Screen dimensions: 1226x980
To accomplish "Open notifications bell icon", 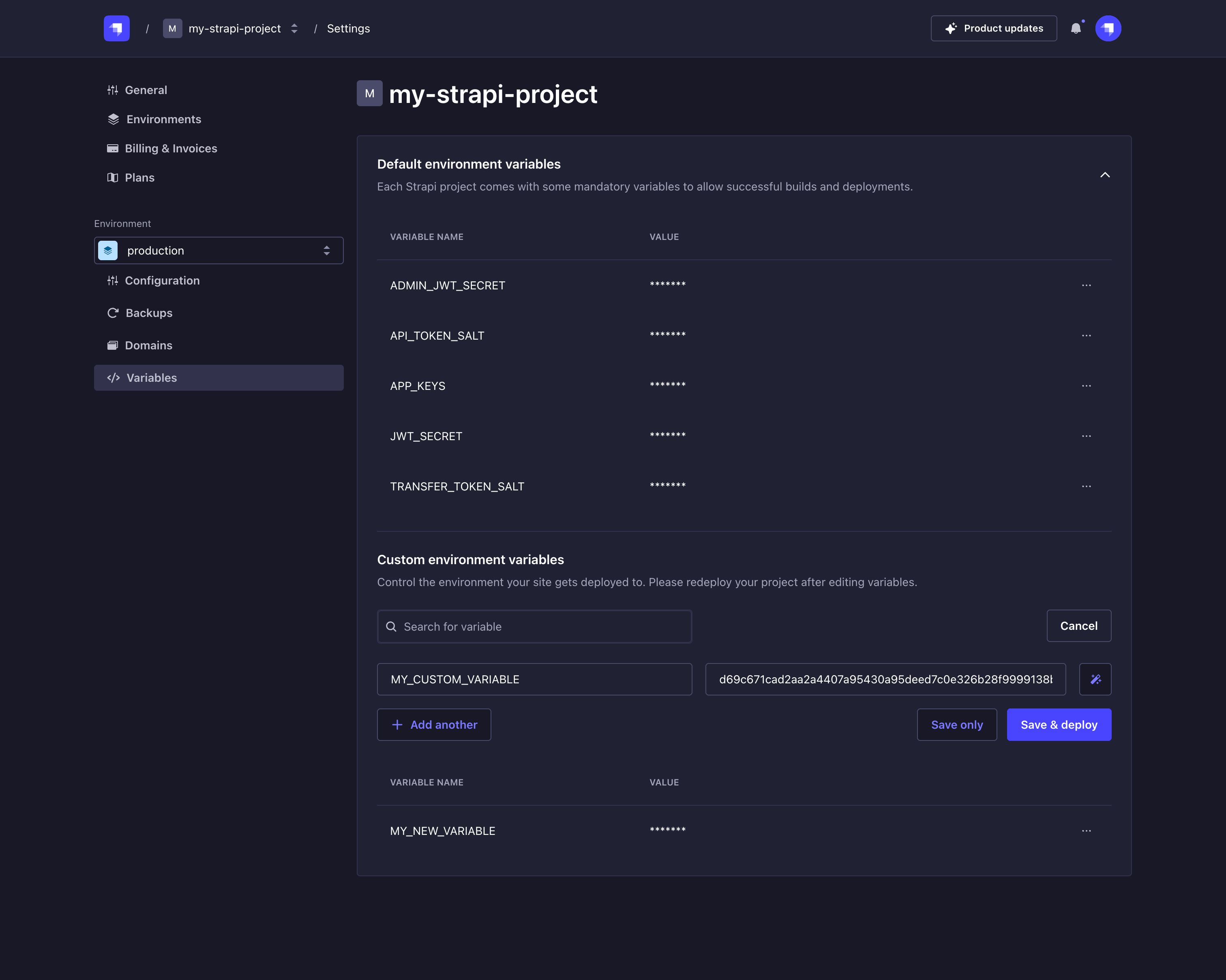I will click(1076, 28).
